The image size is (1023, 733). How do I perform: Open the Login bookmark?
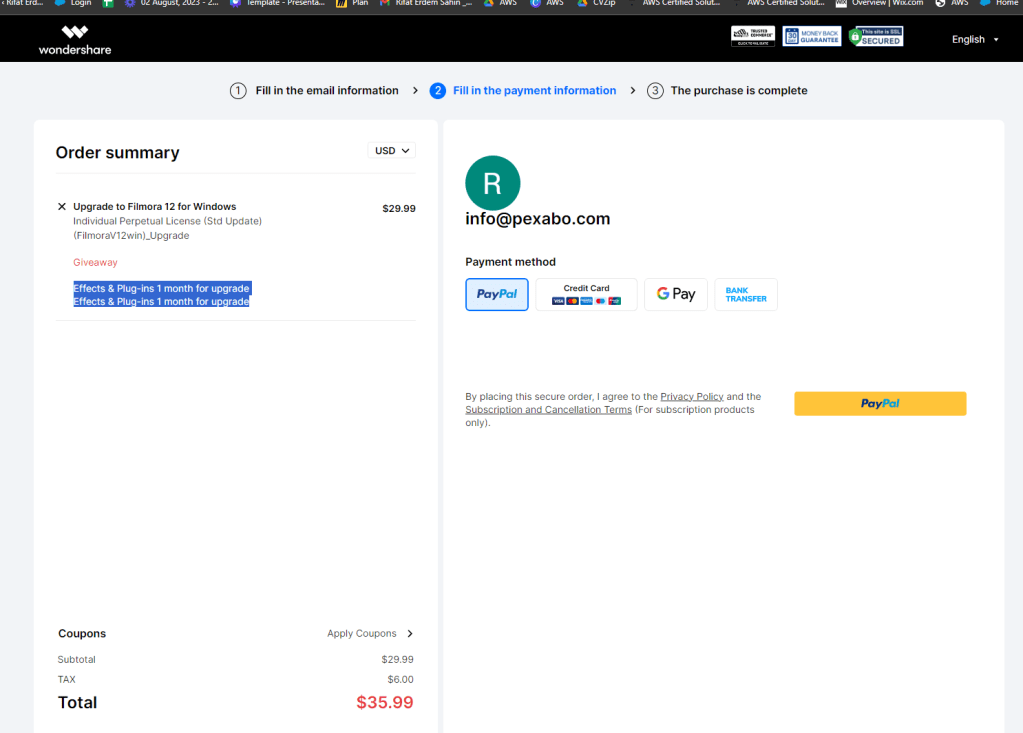[74, 3]
